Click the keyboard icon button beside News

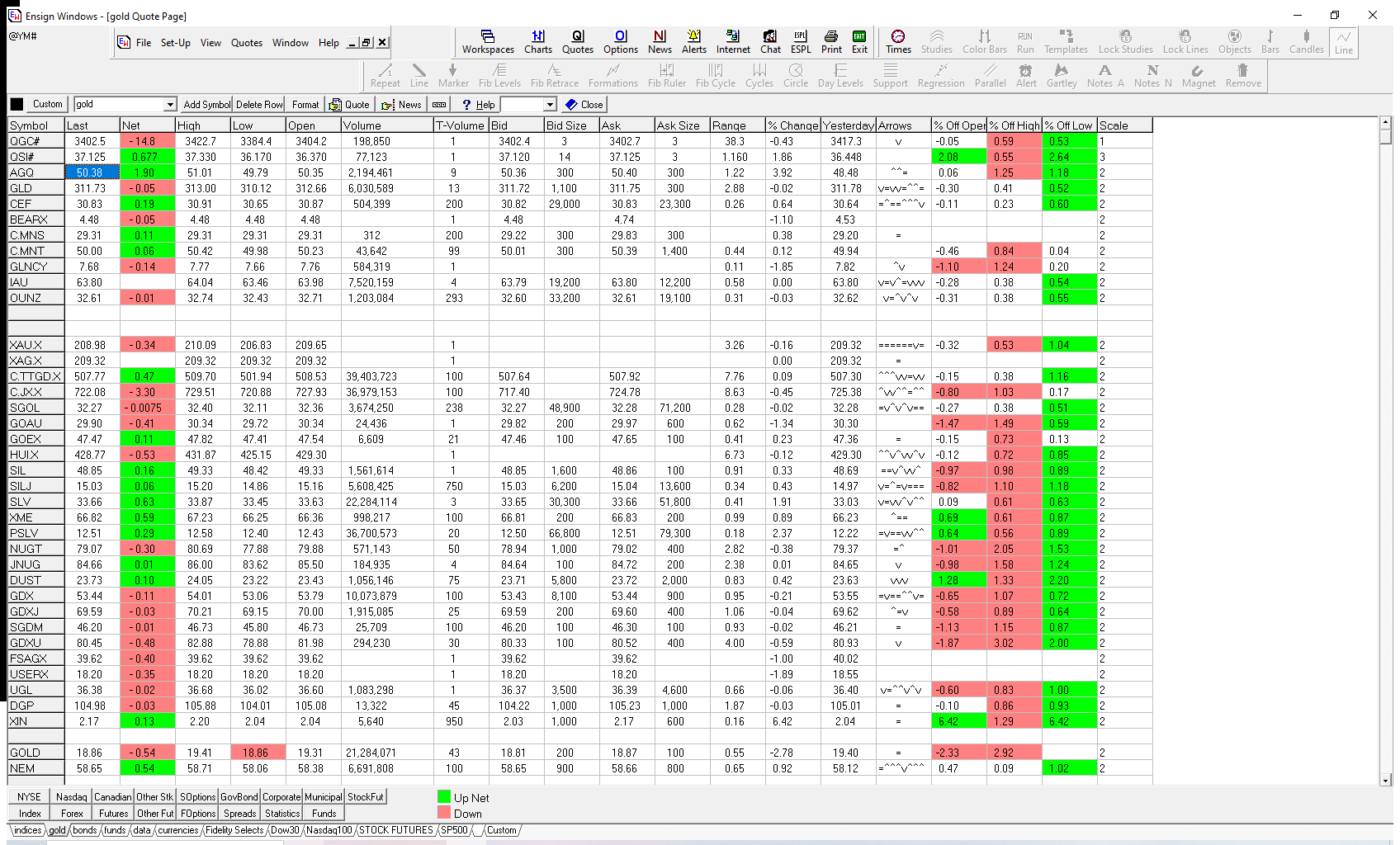click(439, 105)
